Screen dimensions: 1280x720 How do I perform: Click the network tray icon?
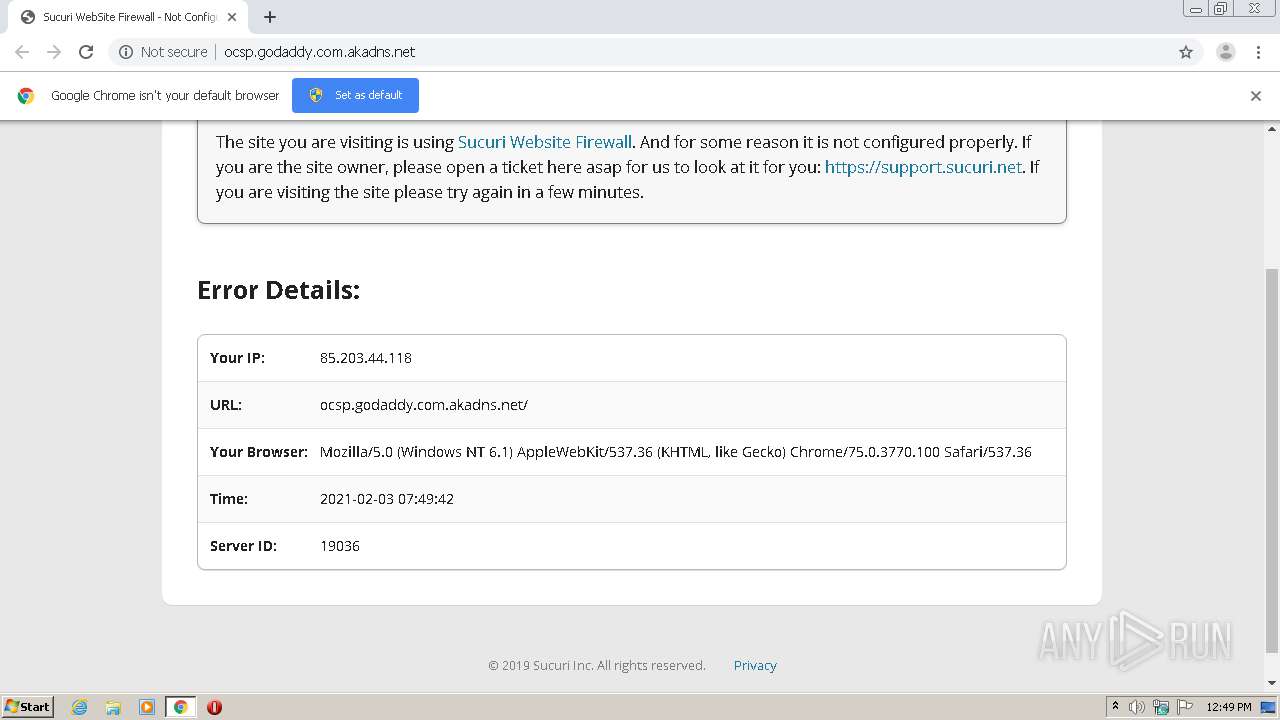click(x=1161, y=707)
